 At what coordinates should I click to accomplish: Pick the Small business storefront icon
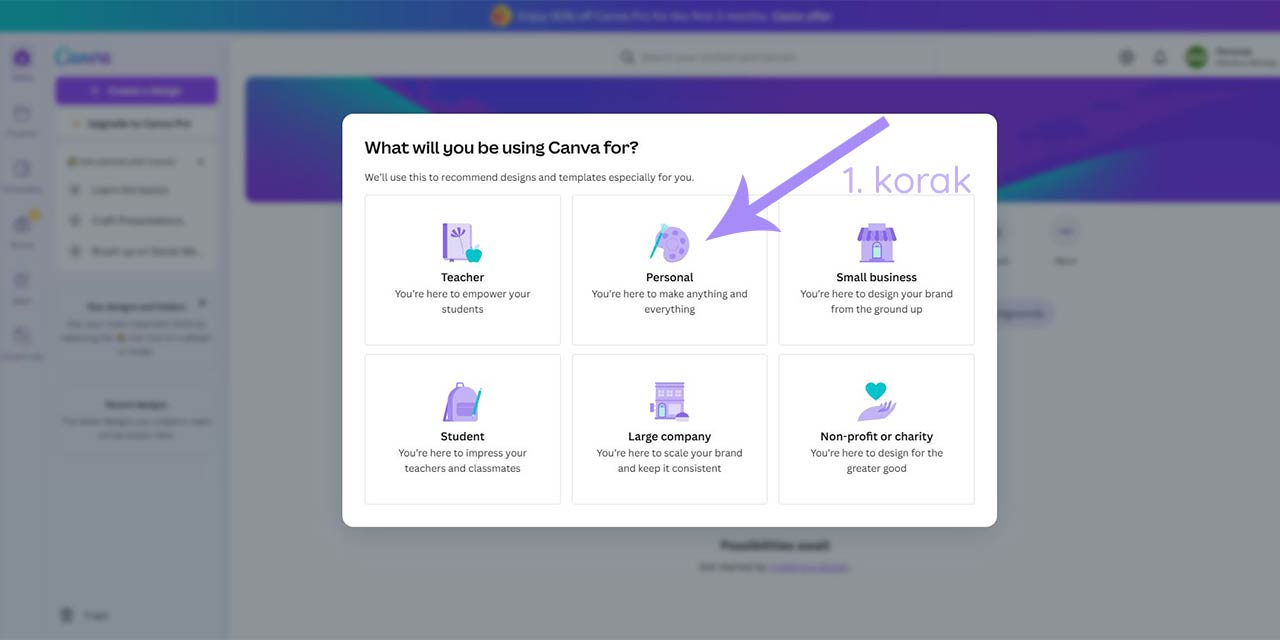[876, 243]
